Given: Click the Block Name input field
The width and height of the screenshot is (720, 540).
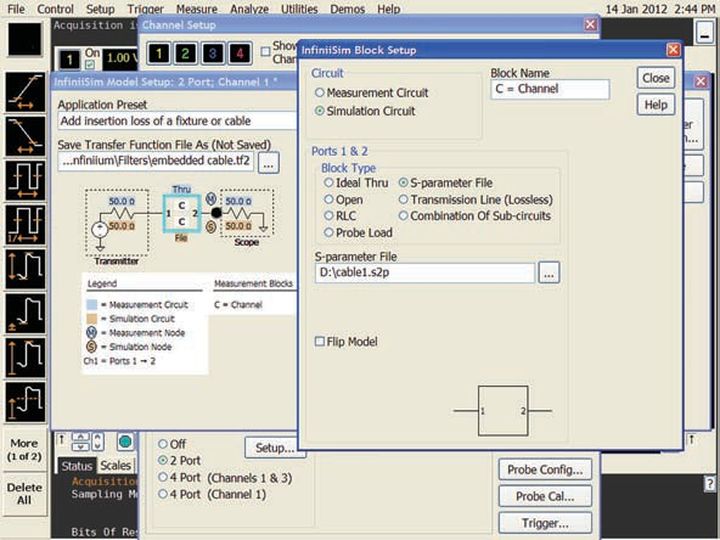Looking at the screenshot, I should point(550,89).
